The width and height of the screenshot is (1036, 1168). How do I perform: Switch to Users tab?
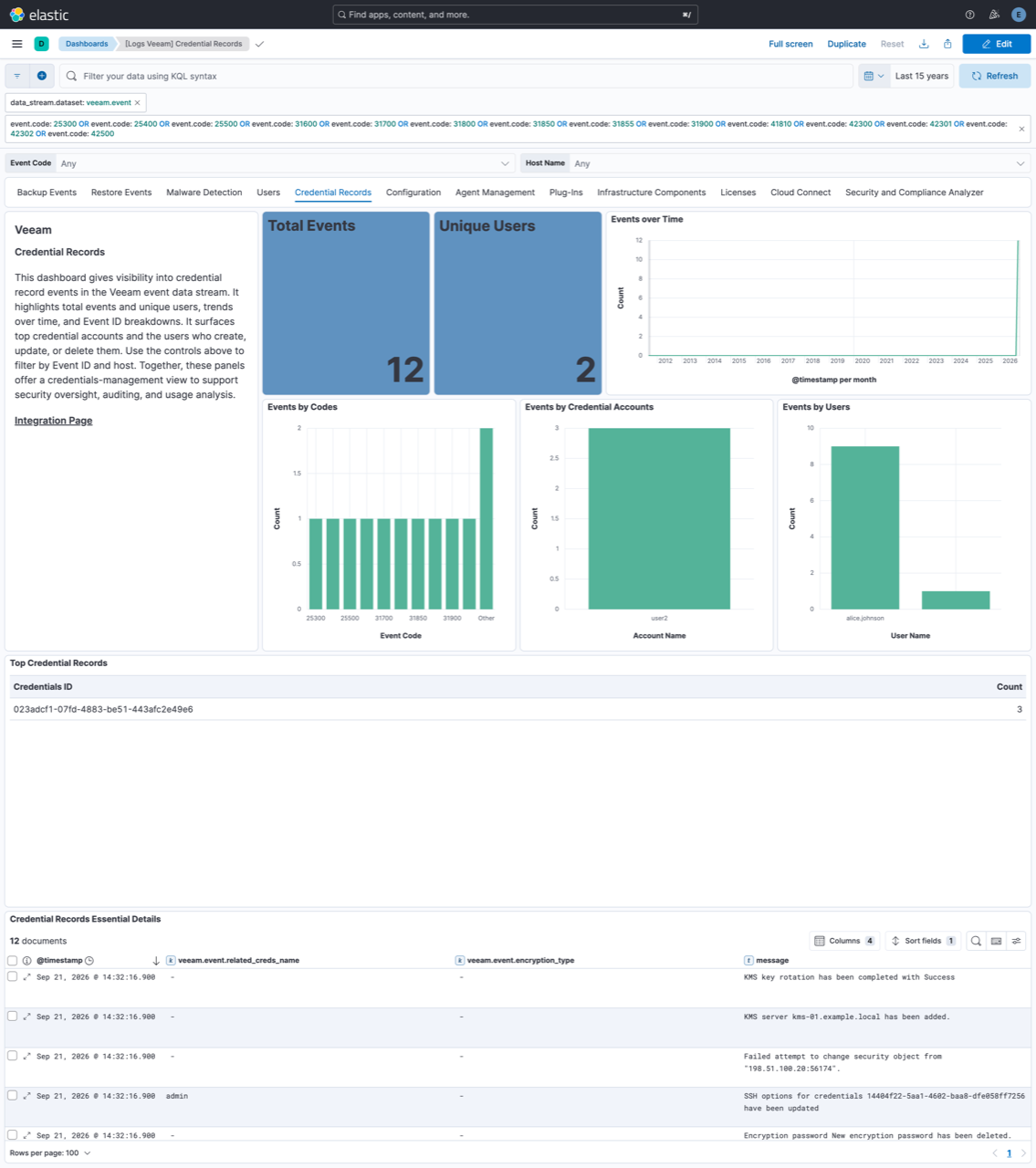[268, 193]
